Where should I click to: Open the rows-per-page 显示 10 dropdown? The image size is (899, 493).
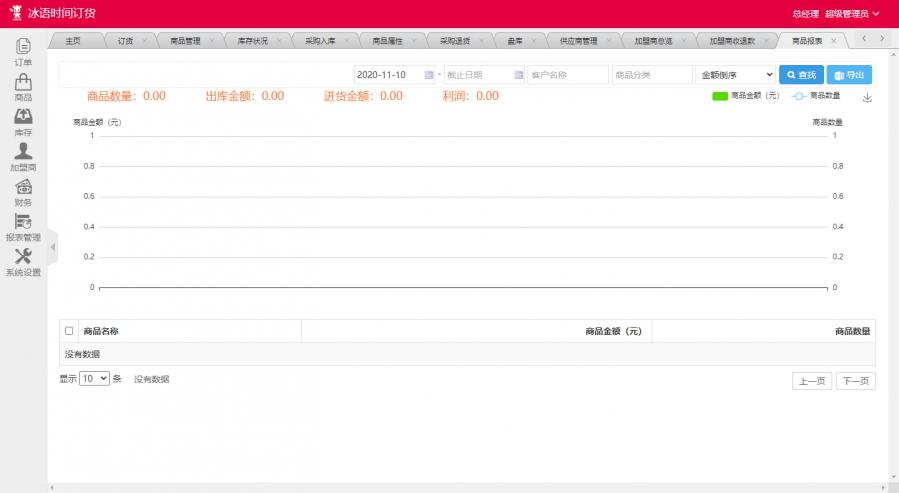(x=95, y=379)
